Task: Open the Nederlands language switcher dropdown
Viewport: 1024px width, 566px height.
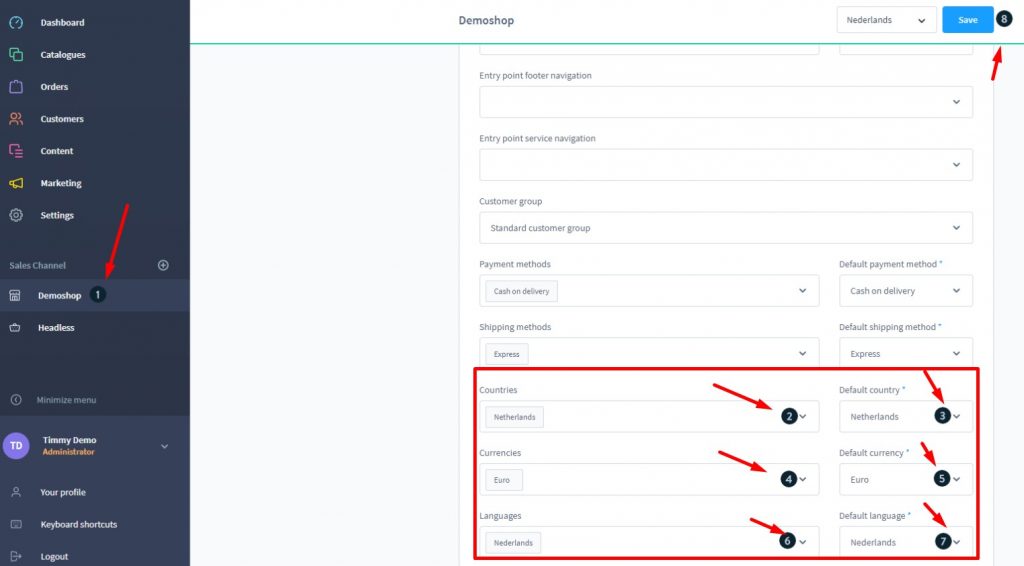Action: [886, 20]
